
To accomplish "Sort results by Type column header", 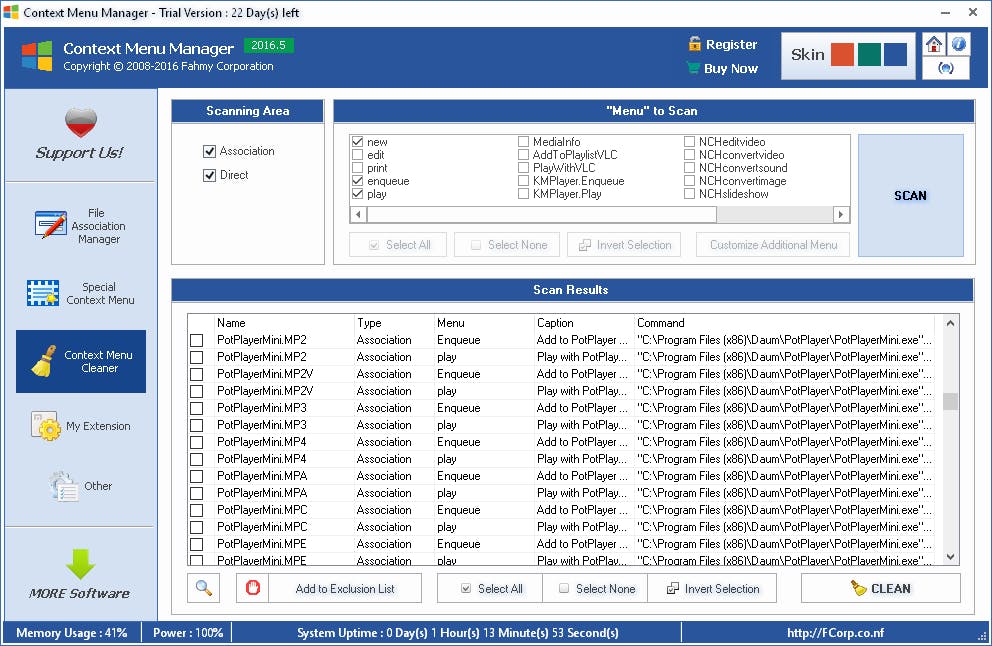I will point(394,323).
